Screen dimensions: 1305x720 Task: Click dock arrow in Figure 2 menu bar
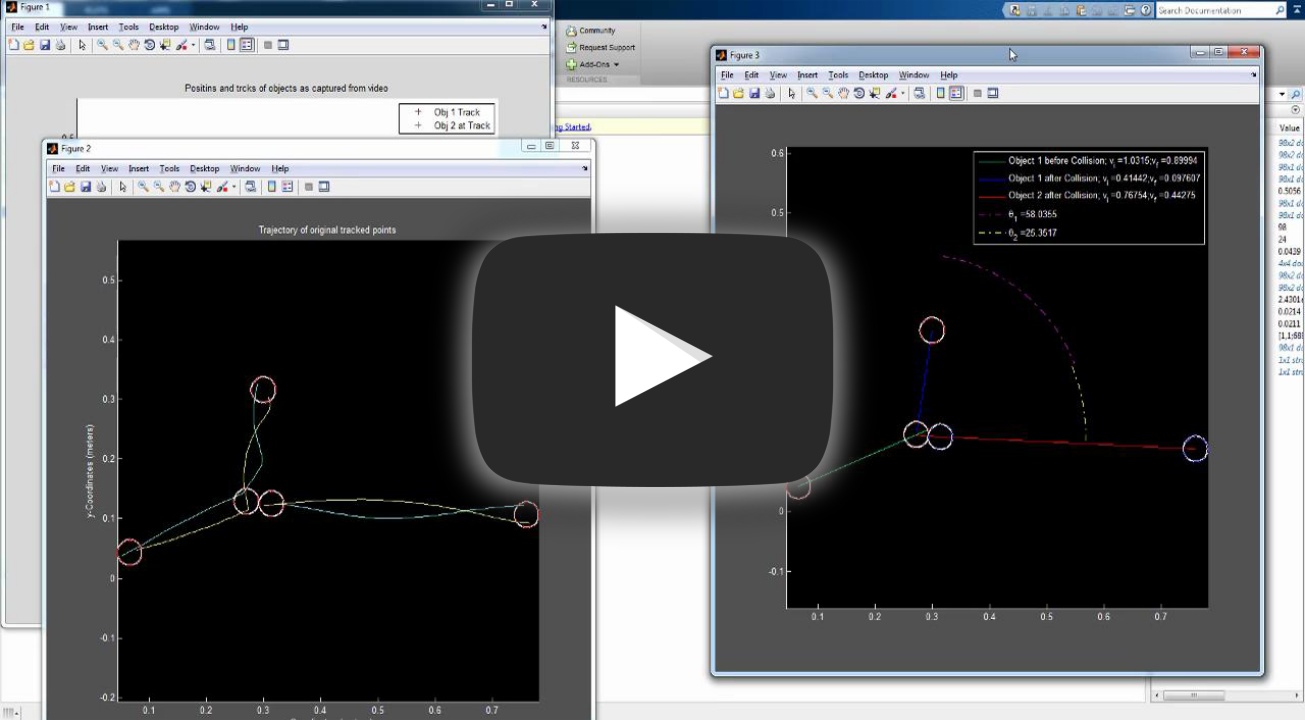point(585,169)
